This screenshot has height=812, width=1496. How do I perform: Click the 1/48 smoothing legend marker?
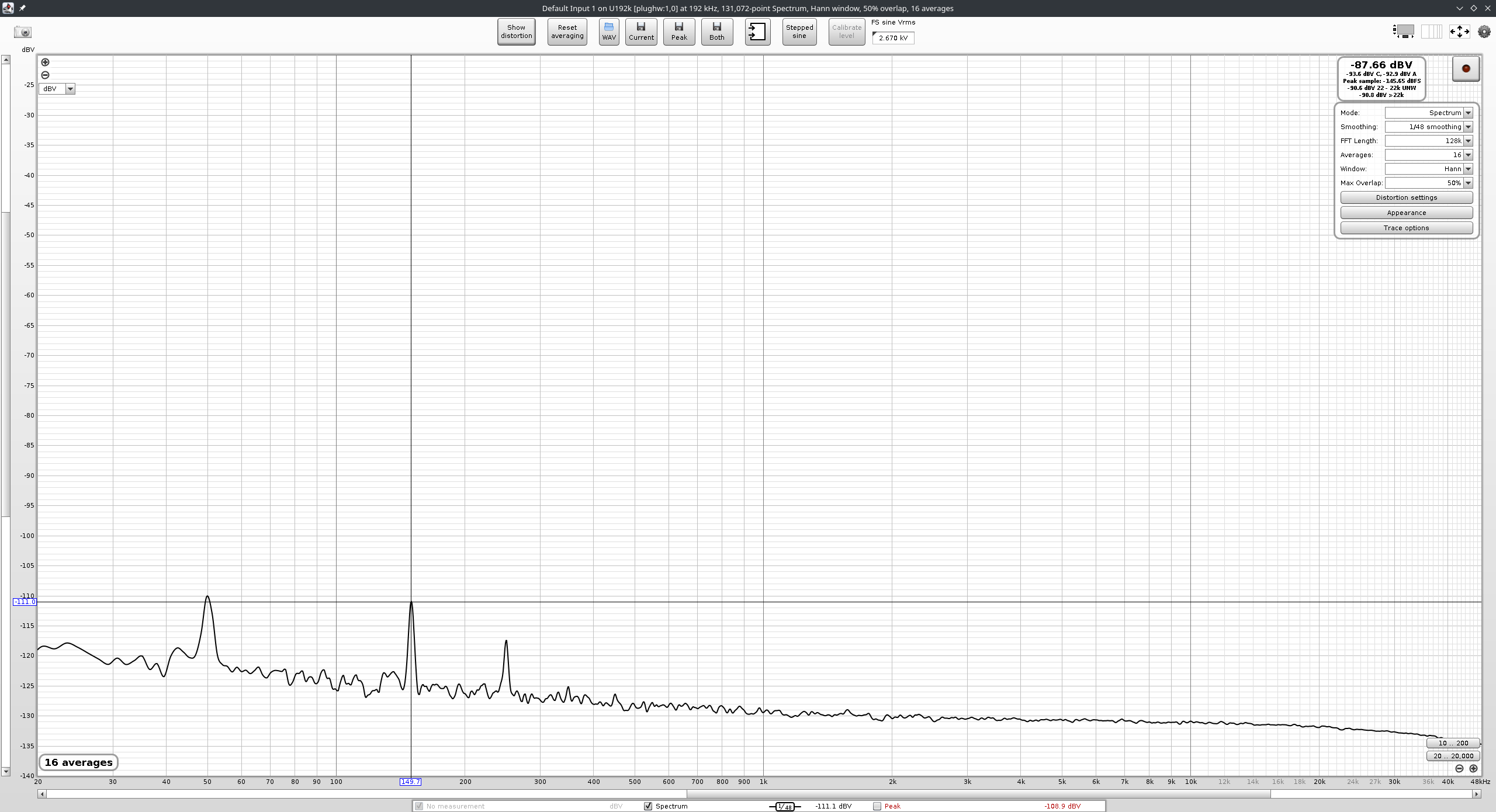(x=785, y=806)
